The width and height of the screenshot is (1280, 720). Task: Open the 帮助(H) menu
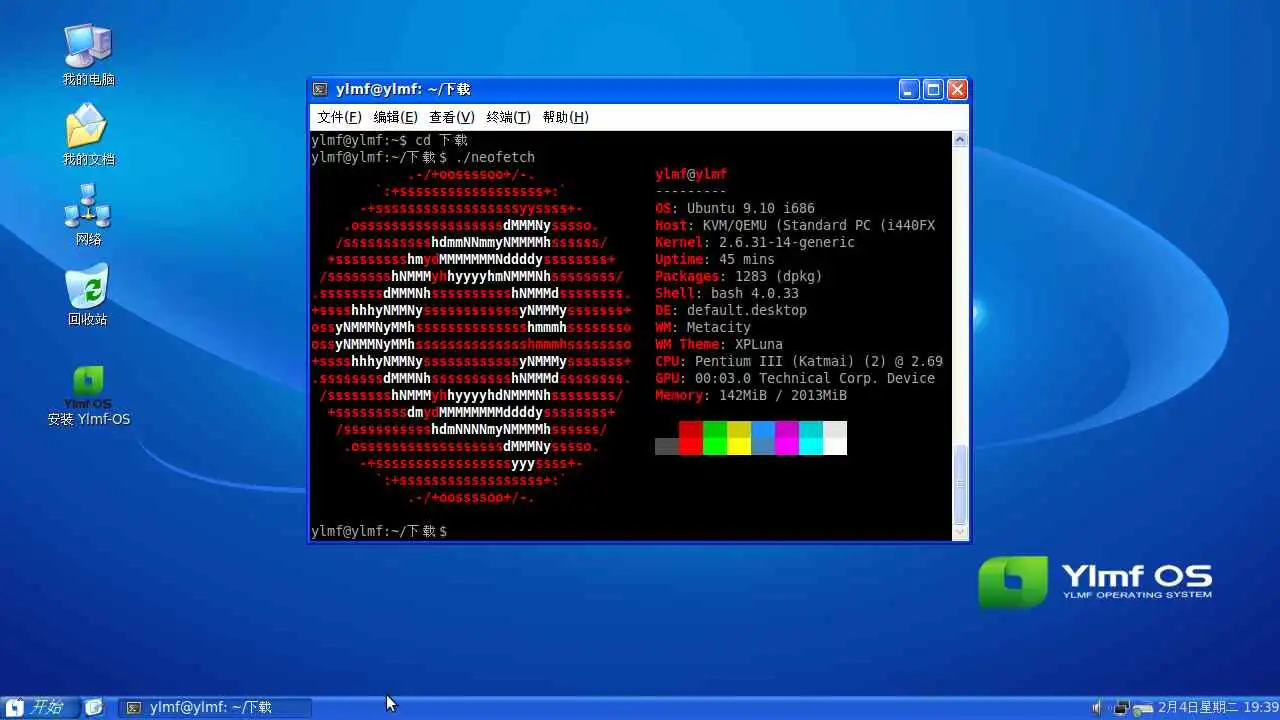click(x=565, y=117)
